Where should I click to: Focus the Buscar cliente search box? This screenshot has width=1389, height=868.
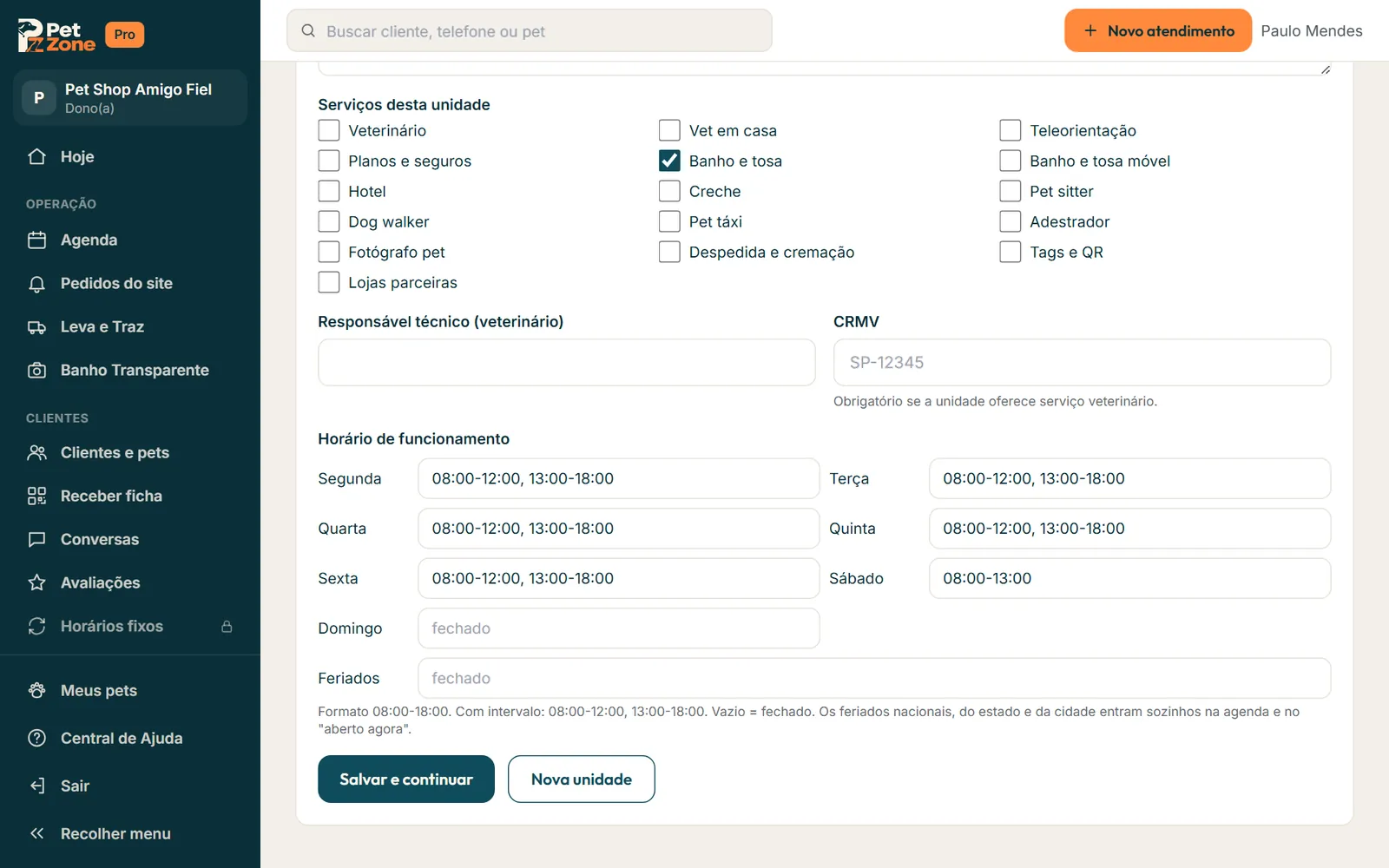click(530, 31)
